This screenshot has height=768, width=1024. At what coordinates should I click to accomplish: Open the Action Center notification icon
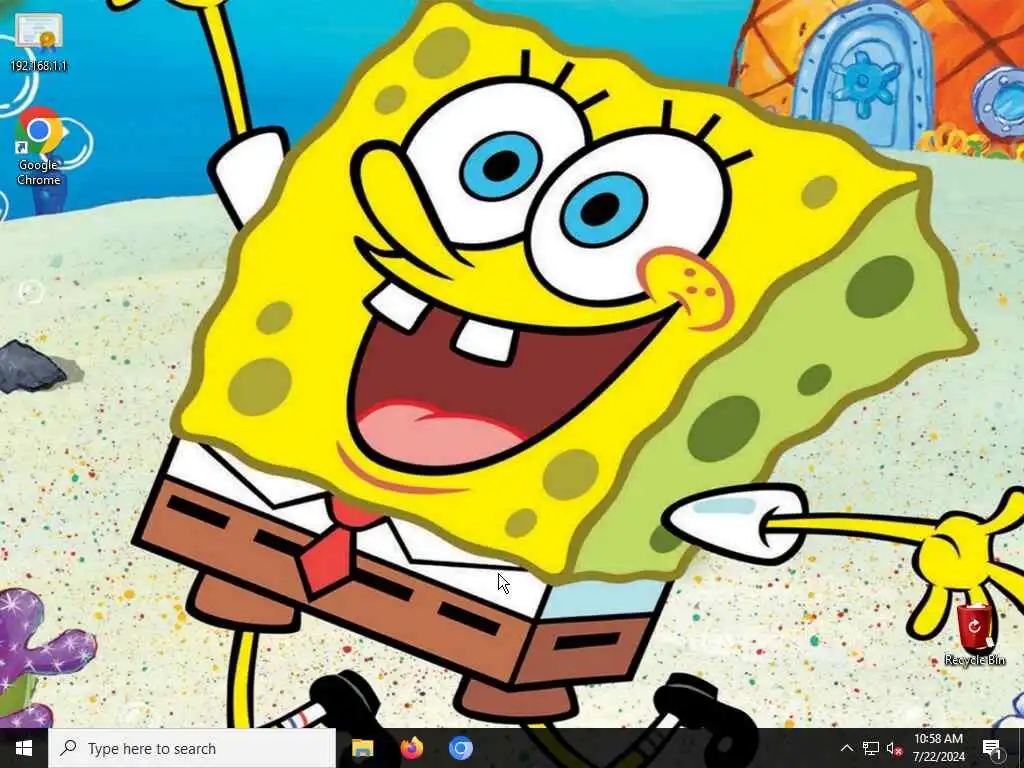pyautogui.click(x=992, y=748)
